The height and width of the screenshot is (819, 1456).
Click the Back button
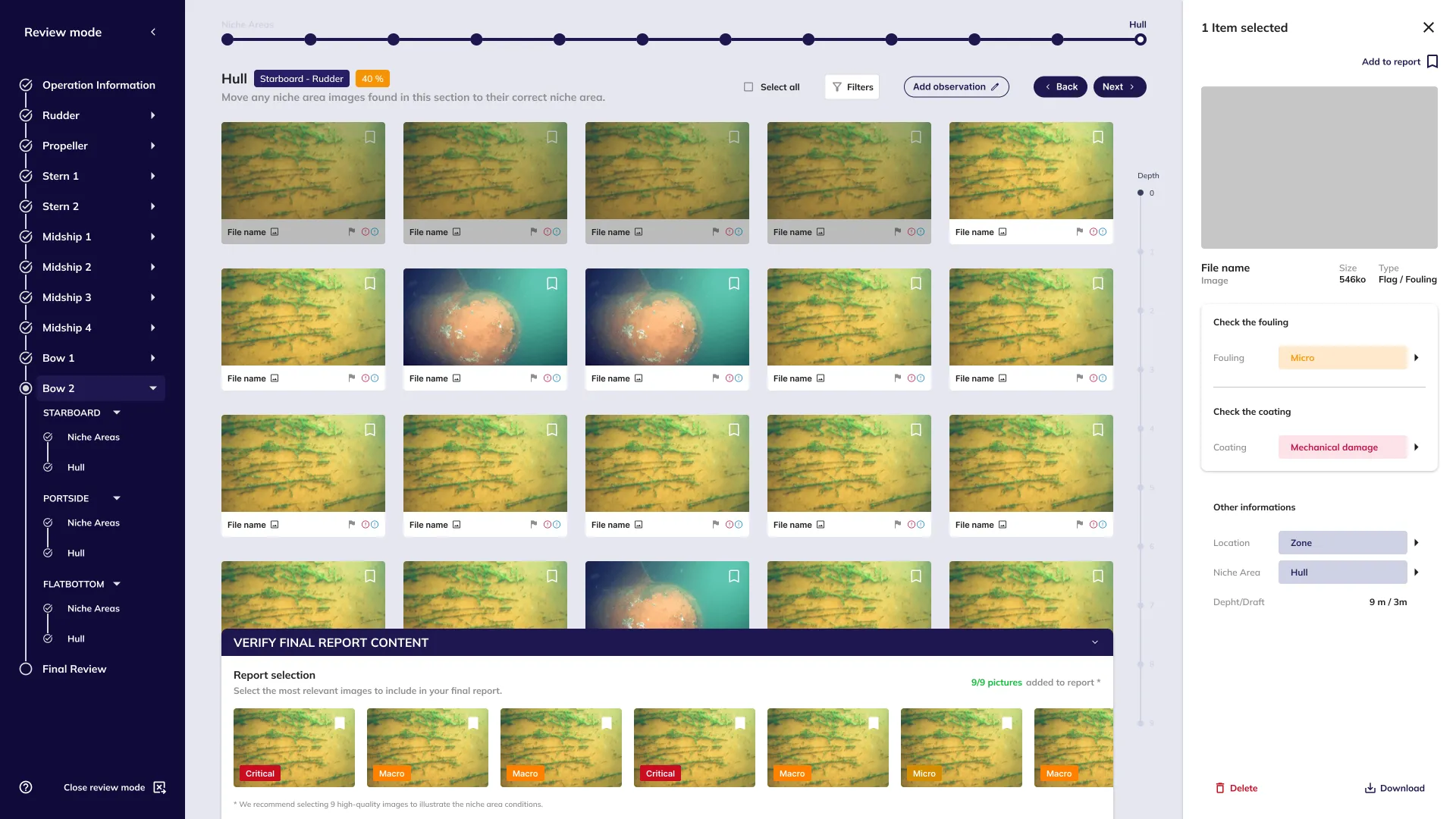(x=1060, y=86)
